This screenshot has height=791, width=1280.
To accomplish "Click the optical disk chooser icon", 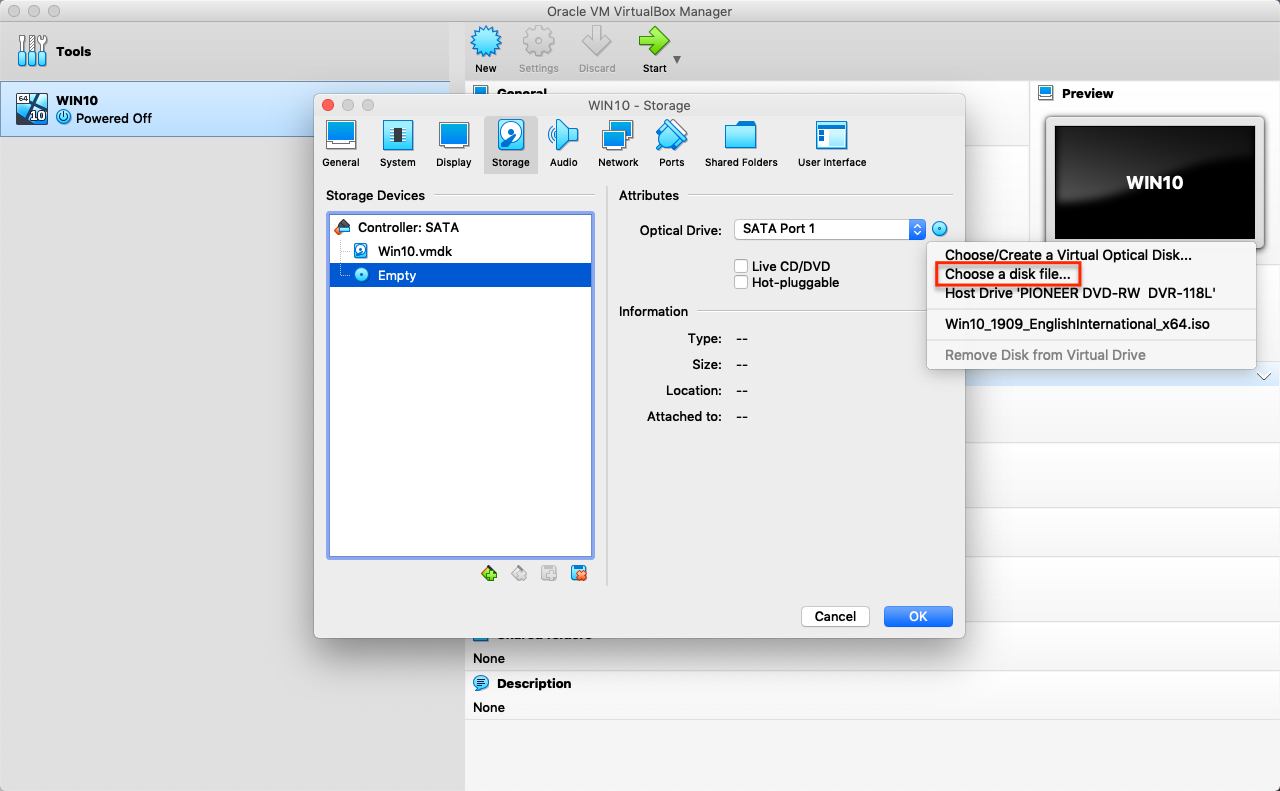I will point(939,229).
